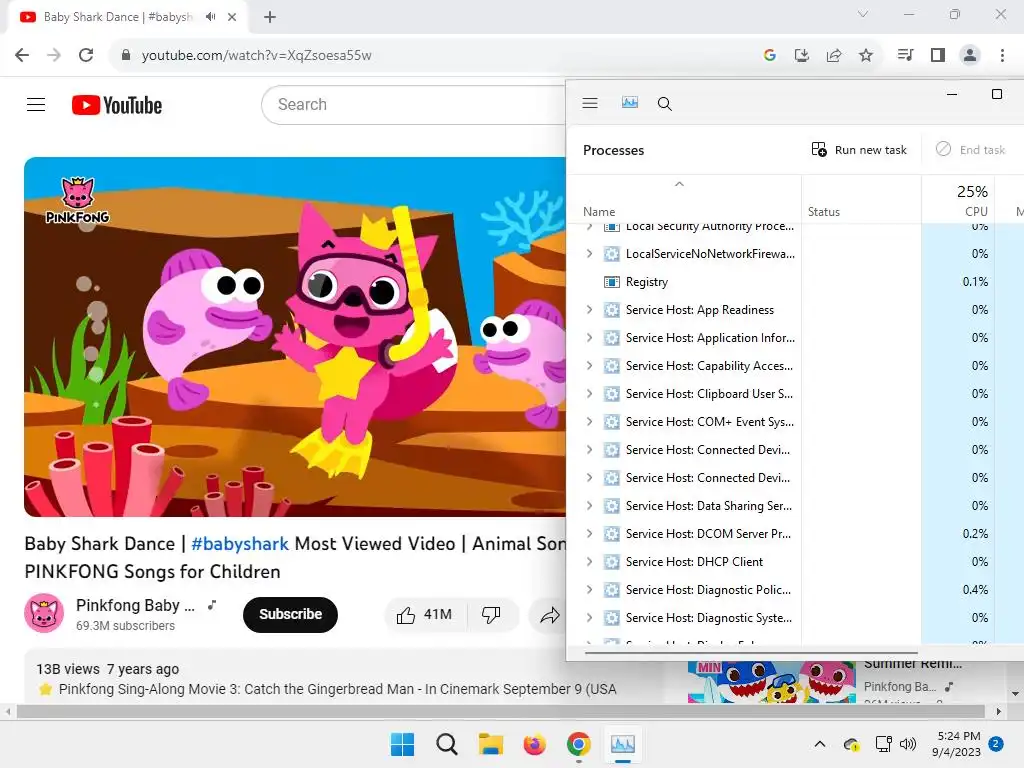The width and height of the screenshot is (1024, 768).
Task: Expand LocalServiceNoNetworkFirewall process
Action: [590, 253]
